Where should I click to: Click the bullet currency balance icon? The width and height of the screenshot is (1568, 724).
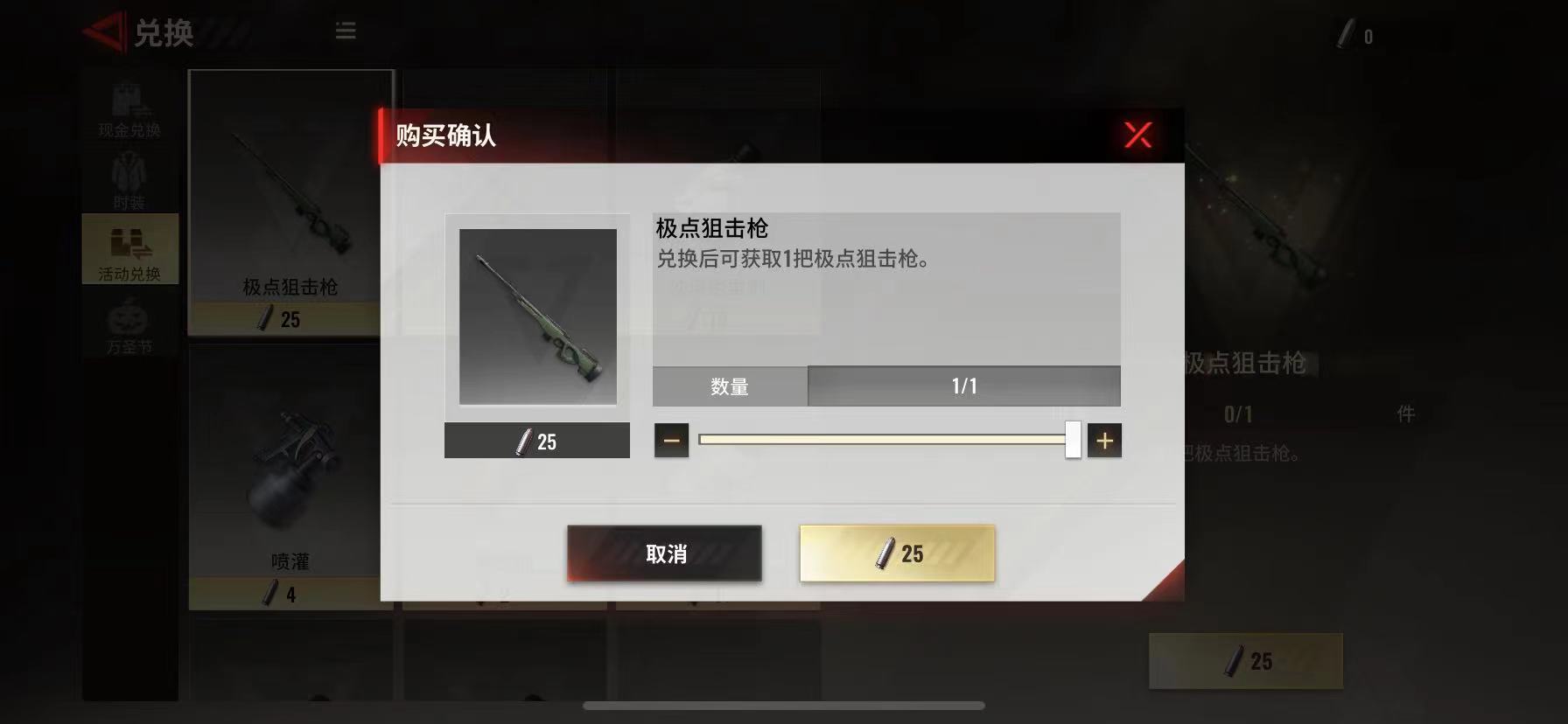(1346, 35)
